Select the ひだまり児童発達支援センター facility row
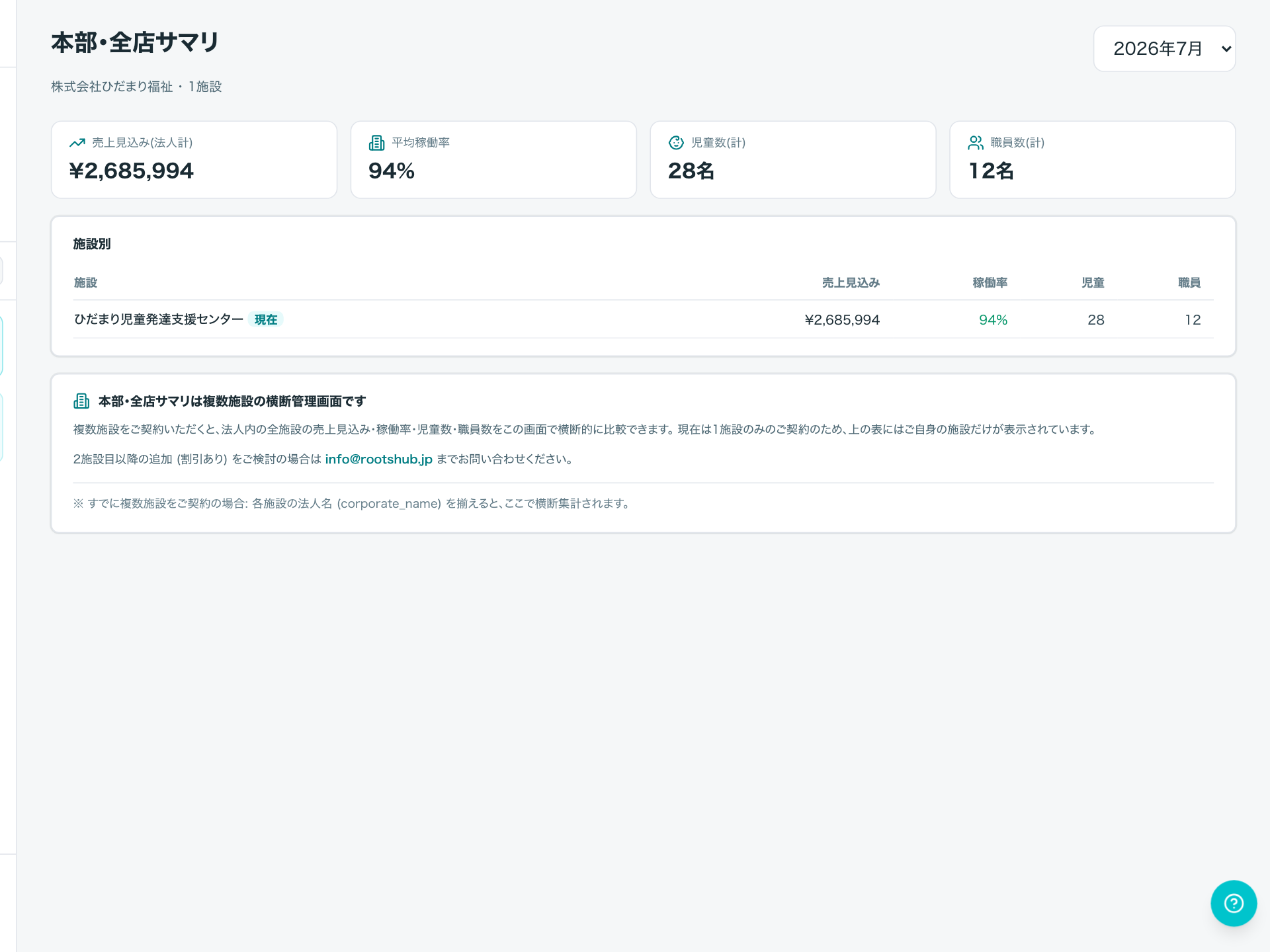Image resolution: width=1270 pixels, height=952 pixels. pos(643,319)
